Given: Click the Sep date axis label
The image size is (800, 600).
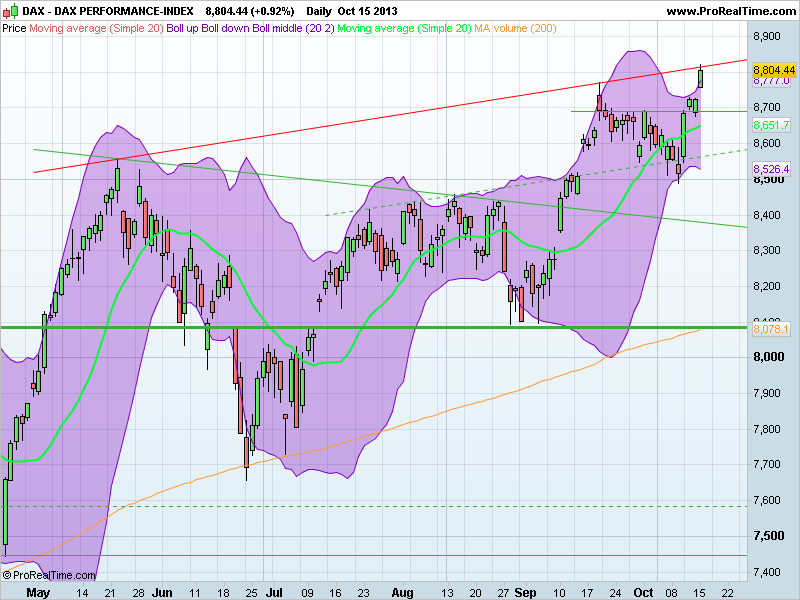Looking at the screenshot, I should click(525, 592).
